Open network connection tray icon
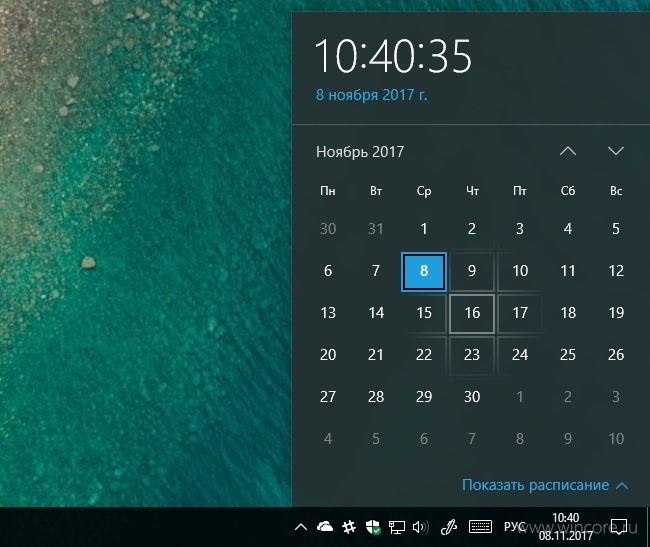The height and width of the screenshot is (547, 650). pos(397,527)
